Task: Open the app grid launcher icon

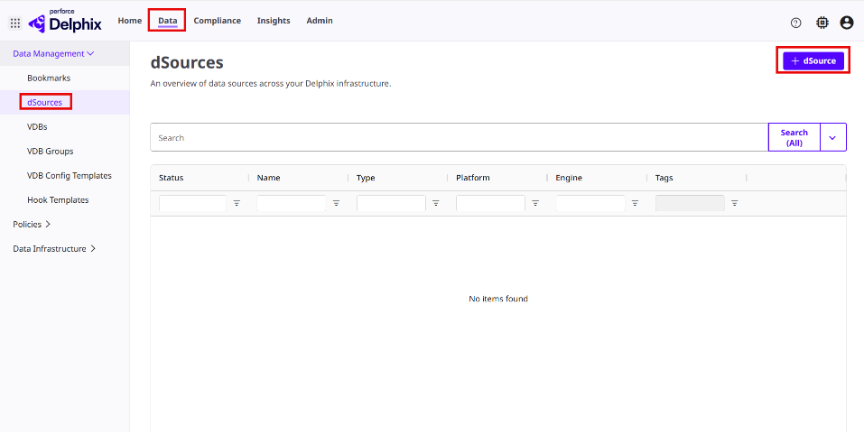Action: click(15, 23)
